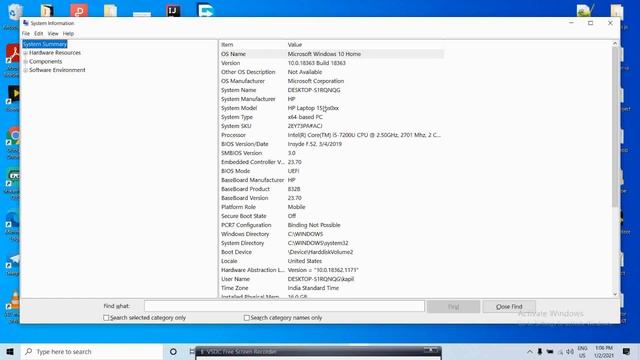Click the System Information title bar icon

pos(26,23)
